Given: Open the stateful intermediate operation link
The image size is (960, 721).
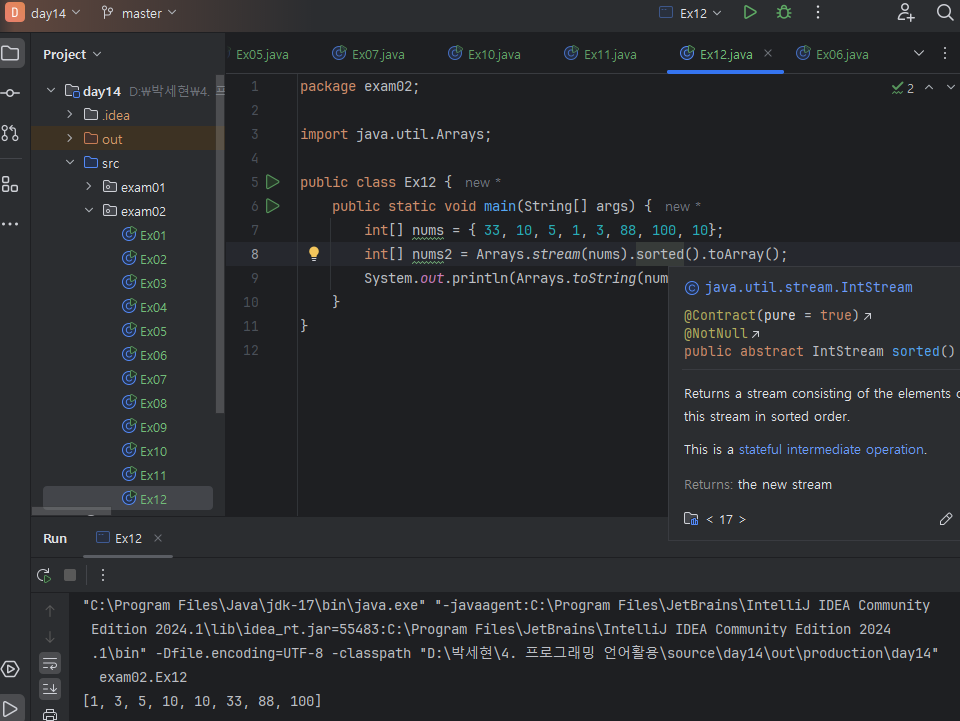Looking at the screenshot, I should click(x=831, y=450).
